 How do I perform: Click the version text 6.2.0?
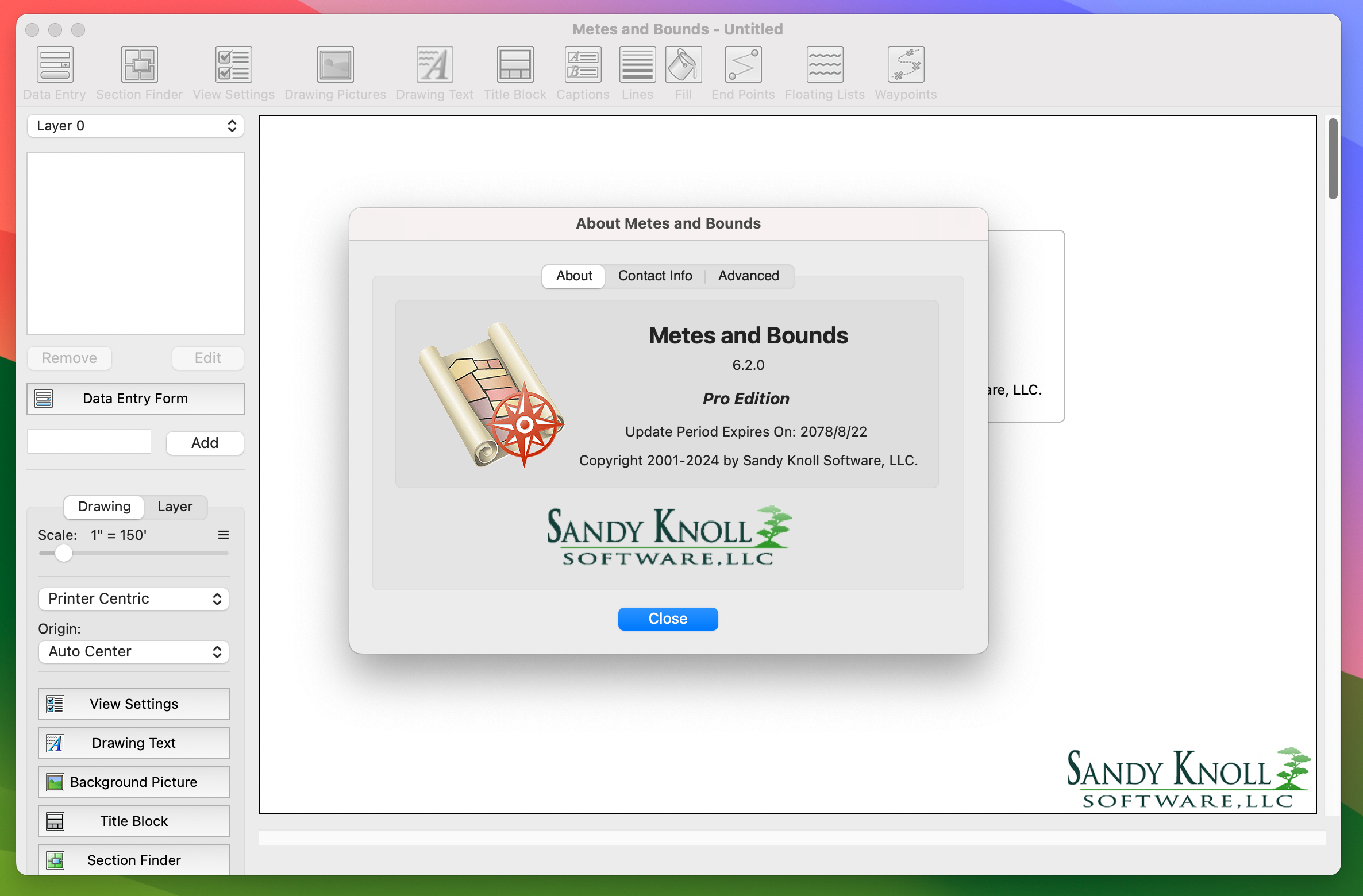(748, 365)
